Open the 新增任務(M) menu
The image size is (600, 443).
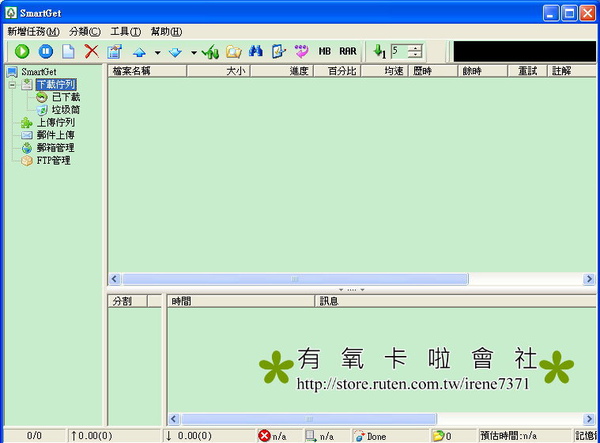tap(34, 32)
